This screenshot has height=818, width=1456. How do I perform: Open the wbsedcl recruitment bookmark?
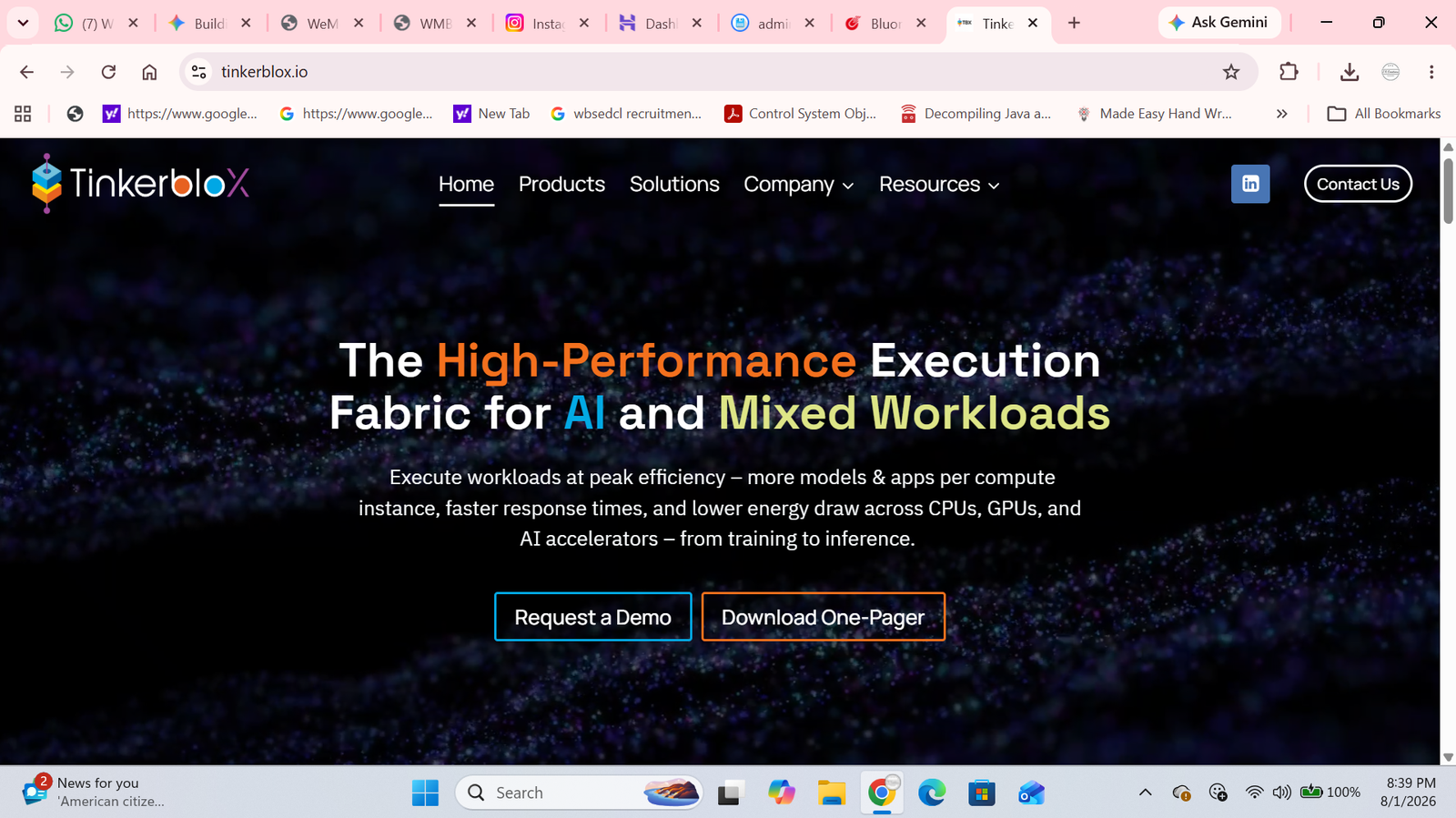pyautogui.click(x=627, y=114)
